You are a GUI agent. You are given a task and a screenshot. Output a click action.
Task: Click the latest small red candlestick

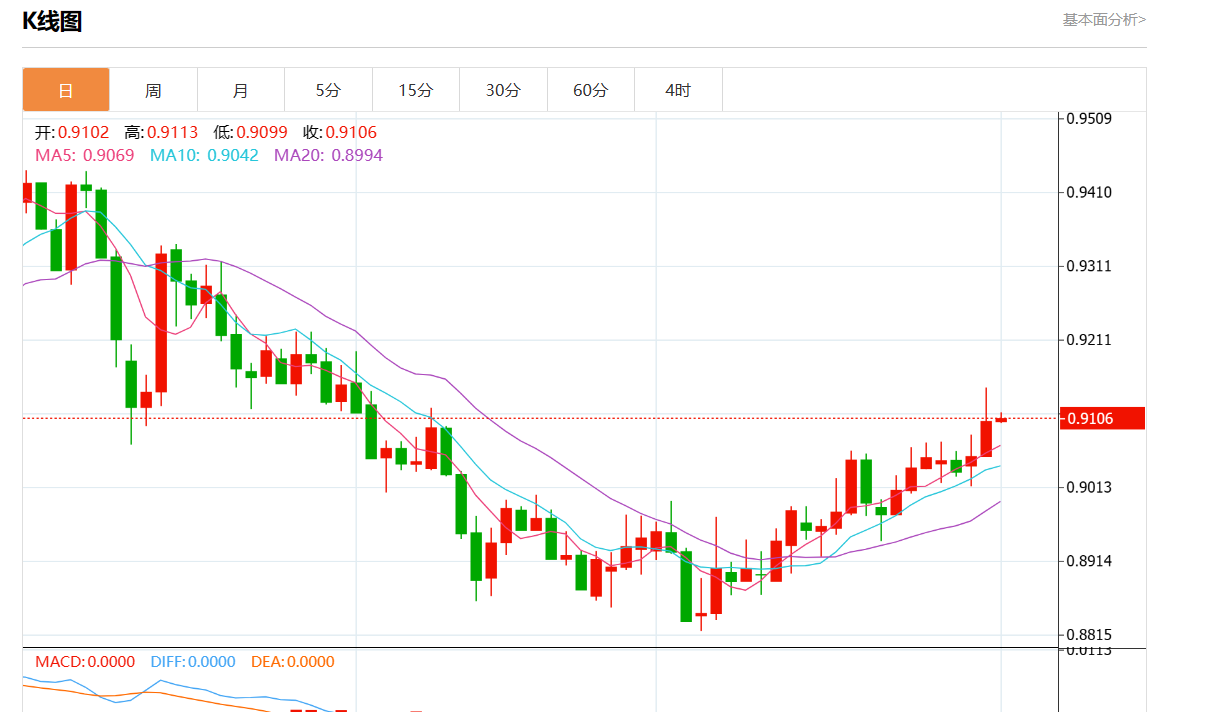click(1001, 419)
